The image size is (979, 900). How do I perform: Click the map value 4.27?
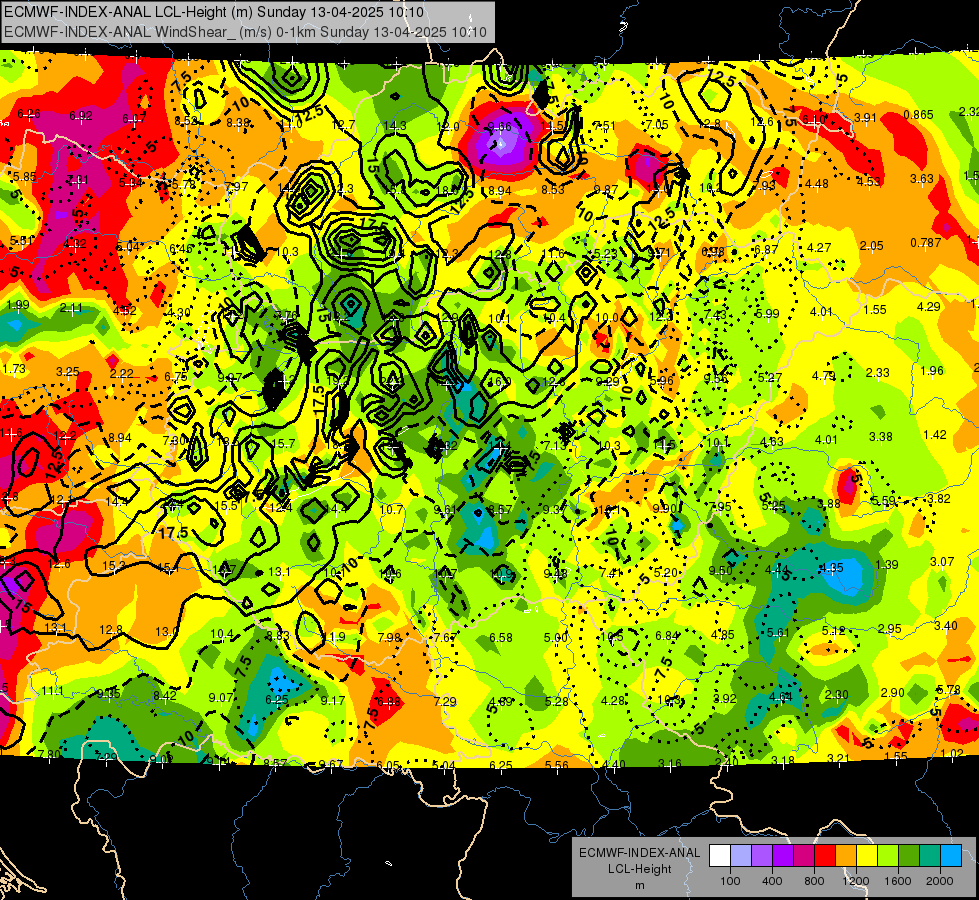tap(819, 247)
